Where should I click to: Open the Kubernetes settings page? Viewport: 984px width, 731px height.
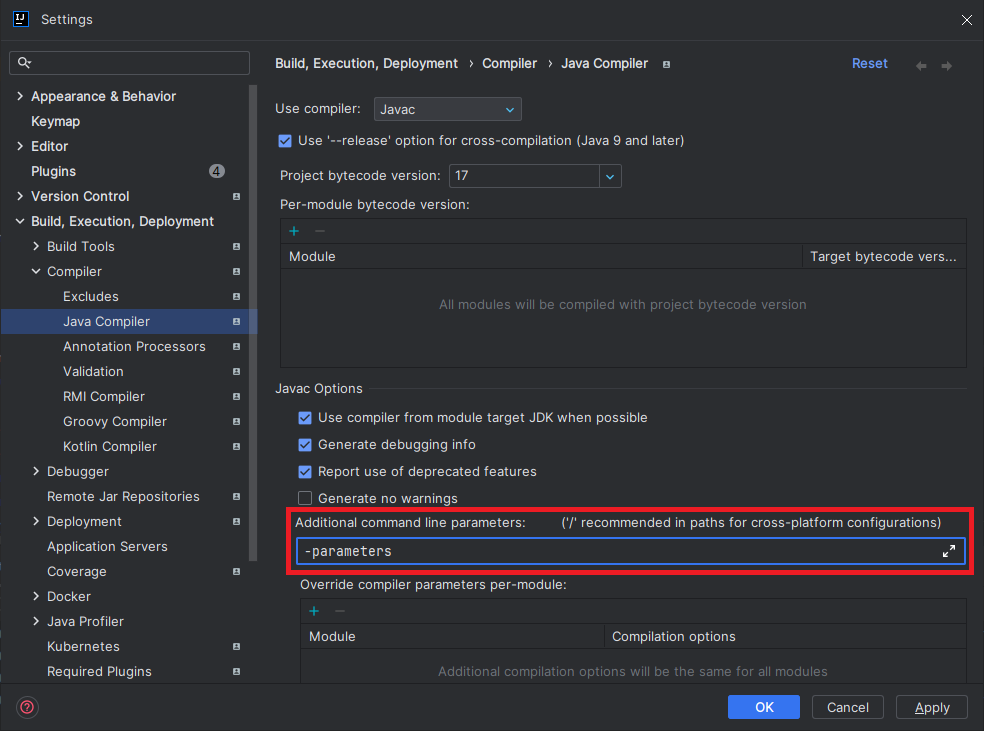tap(83, 646)
